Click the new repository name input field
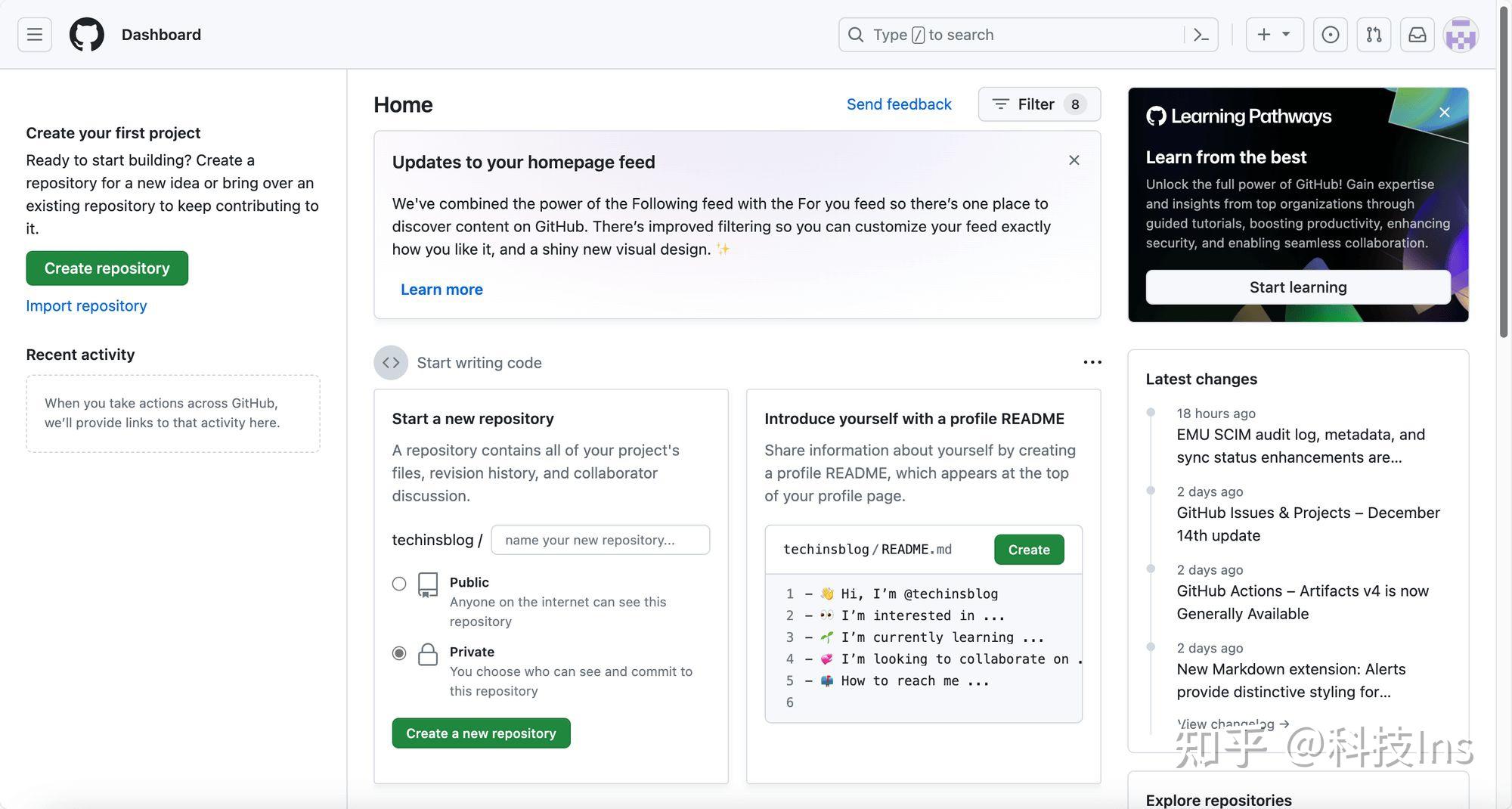The width and height of the screenshot is (1512, 809). 600,540
